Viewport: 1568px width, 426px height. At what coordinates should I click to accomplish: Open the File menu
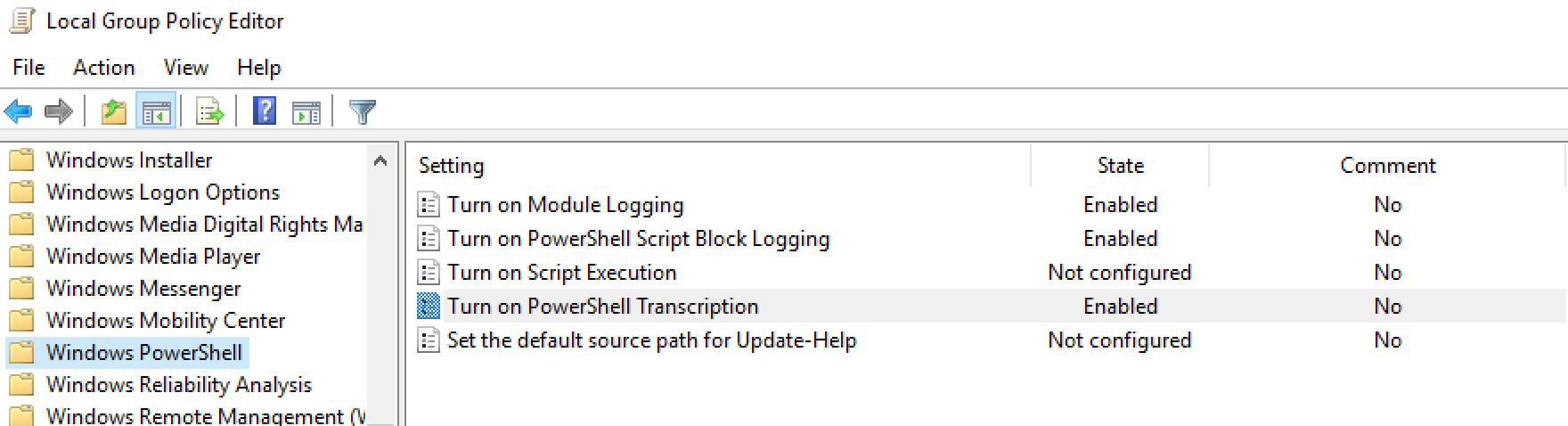point(29,68)
